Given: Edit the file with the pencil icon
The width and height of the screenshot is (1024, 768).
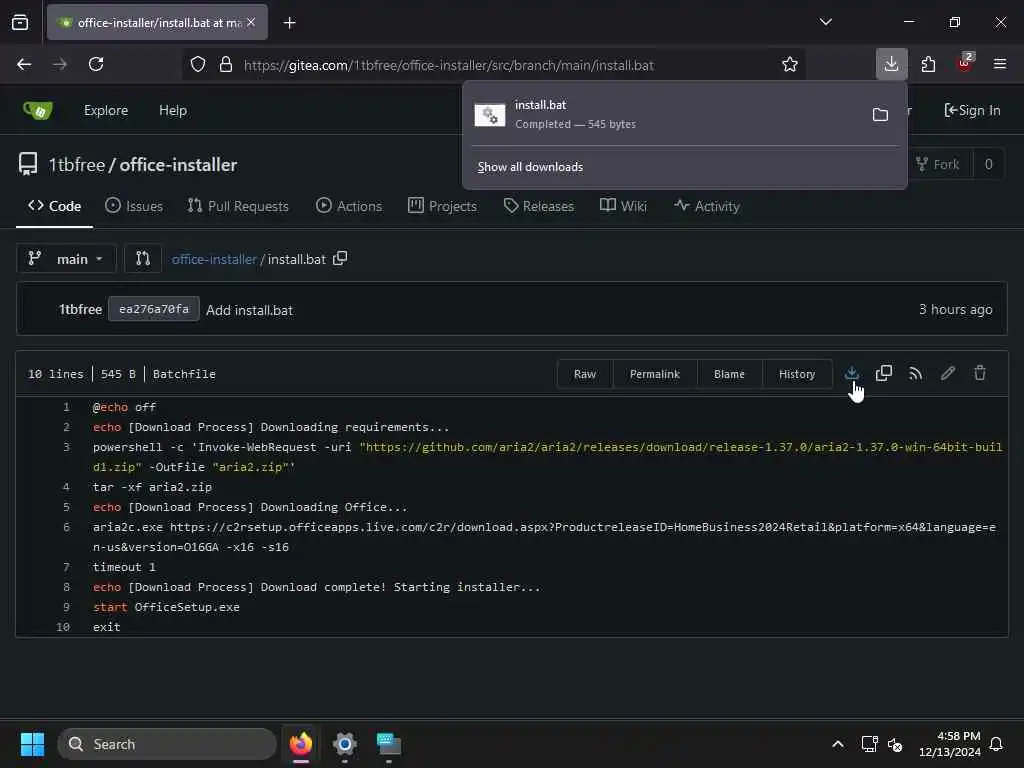Looking at the screenshot, I should (948, 374).
